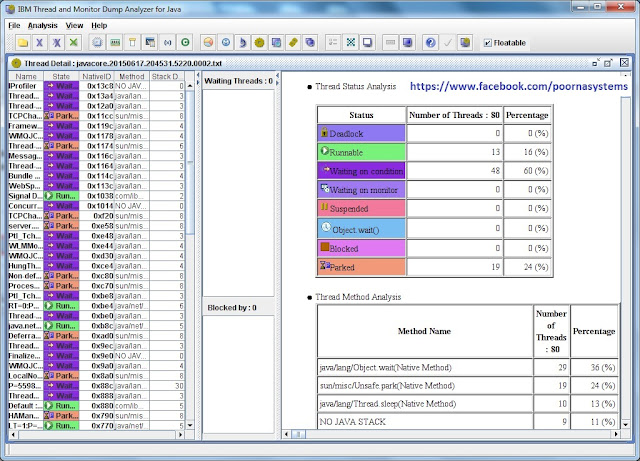Viewport: 640px width, 461px height.
Task: Click the garbage can toolbar icon
Action: (x=132, y=42)
